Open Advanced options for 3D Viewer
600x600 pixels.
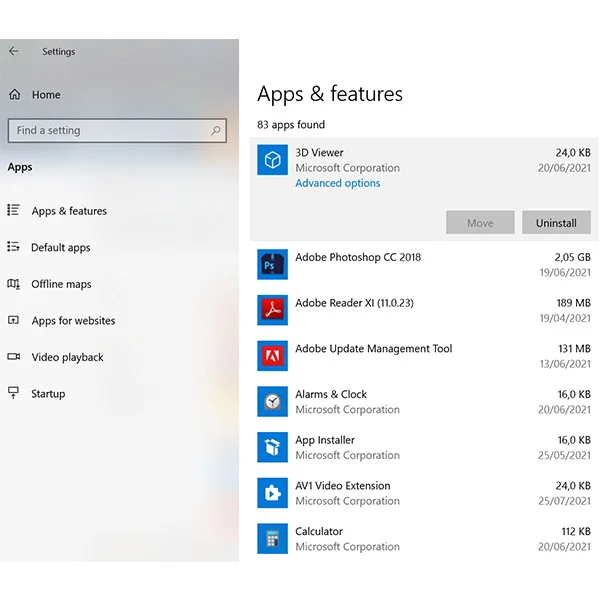click(x=338, y=183)
